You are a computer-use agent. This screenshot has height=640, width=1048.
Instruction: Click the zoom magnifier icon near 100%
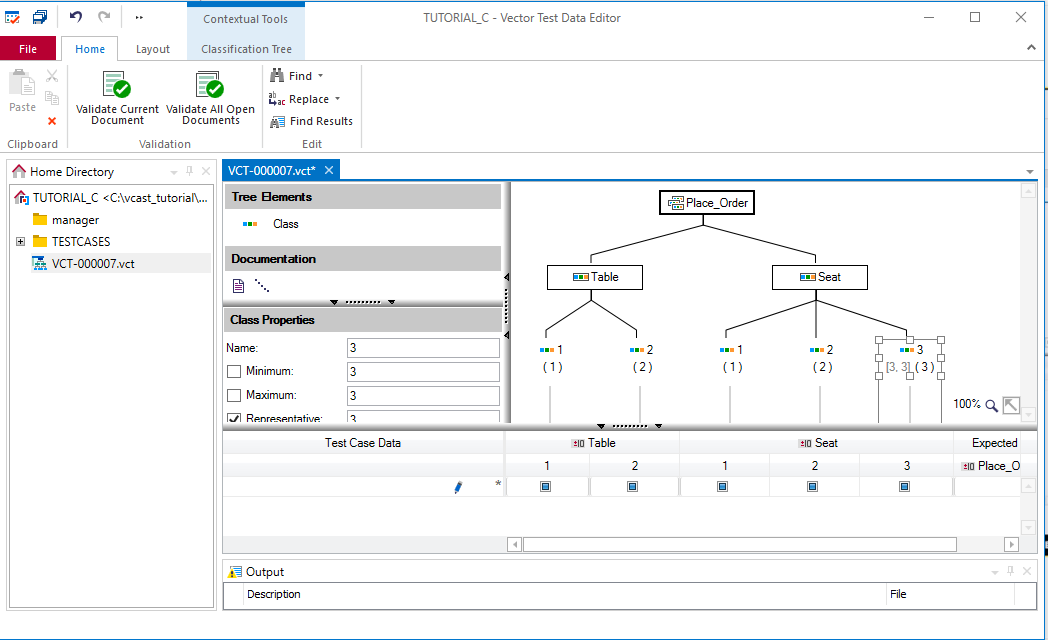994,404
